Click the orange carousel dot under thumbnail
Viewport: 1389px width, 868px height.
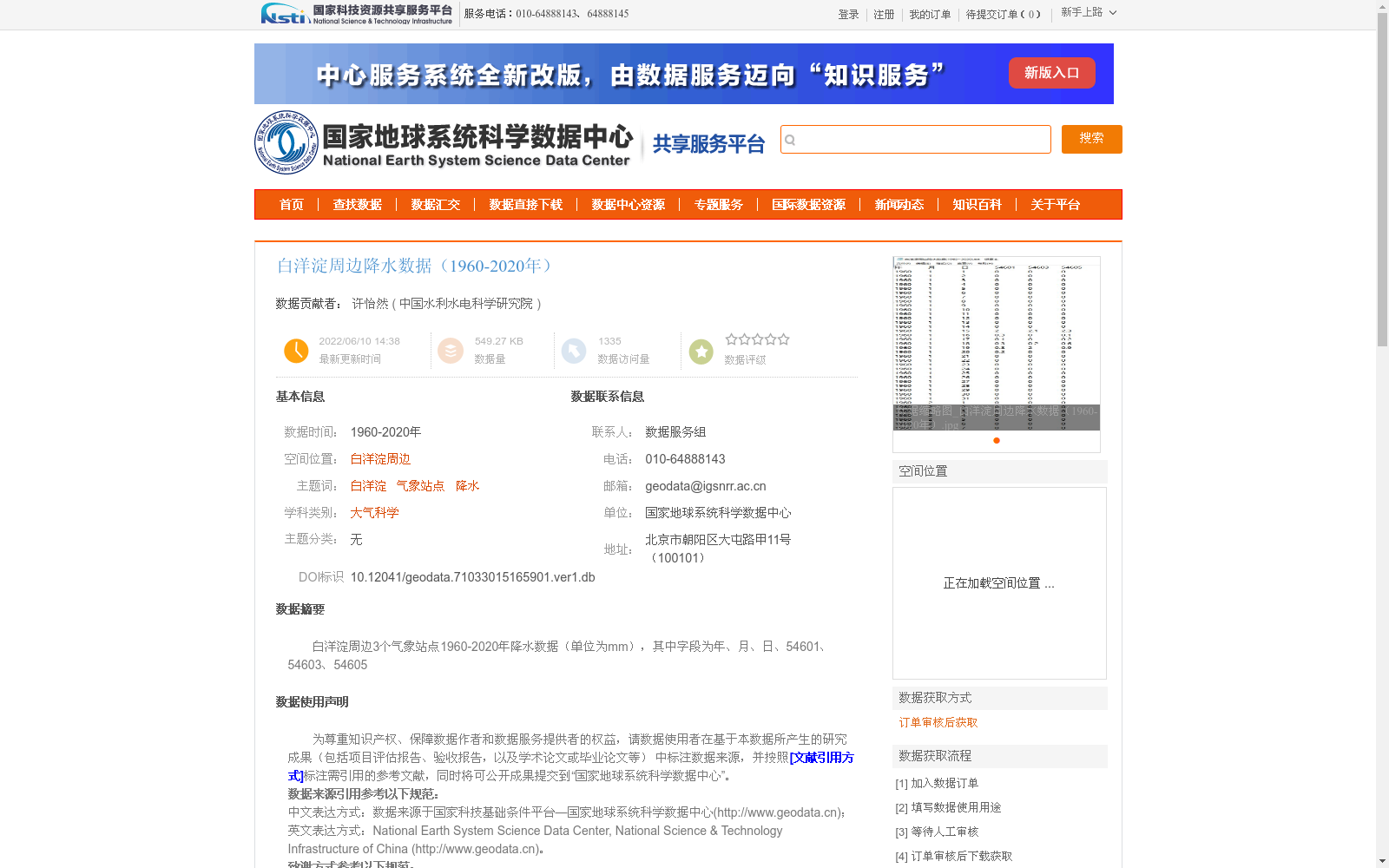[997, 441]
